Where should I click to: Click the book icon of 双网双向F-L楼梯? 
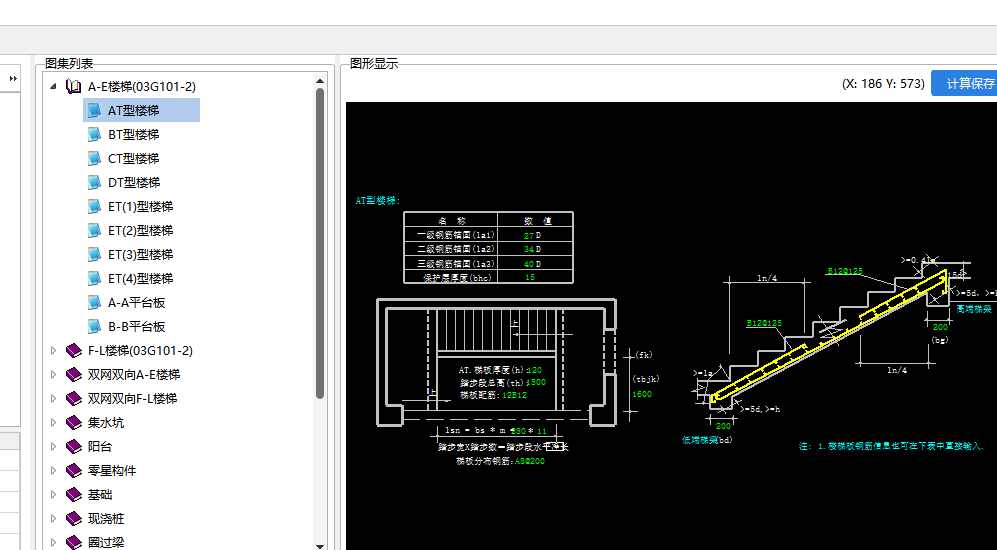pos(74,399)
